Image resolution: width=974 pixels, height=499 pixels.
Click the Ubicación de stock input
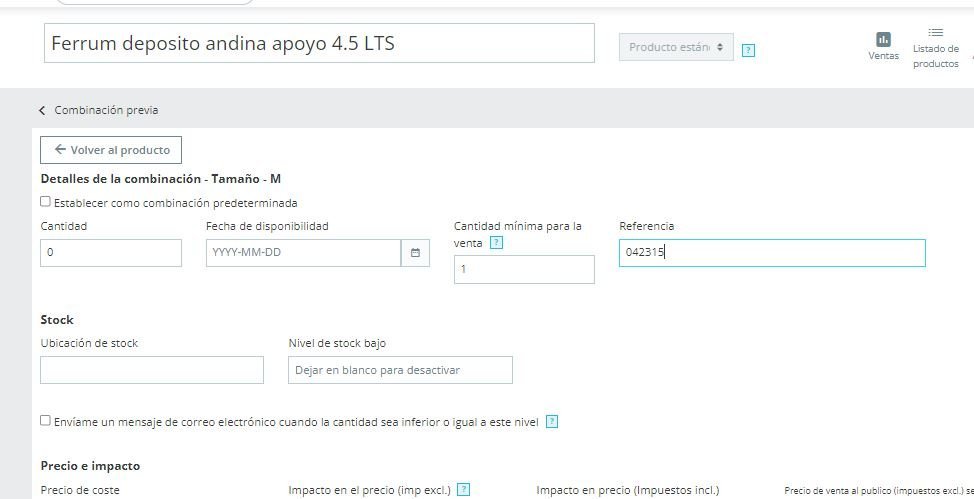point(152,370)
